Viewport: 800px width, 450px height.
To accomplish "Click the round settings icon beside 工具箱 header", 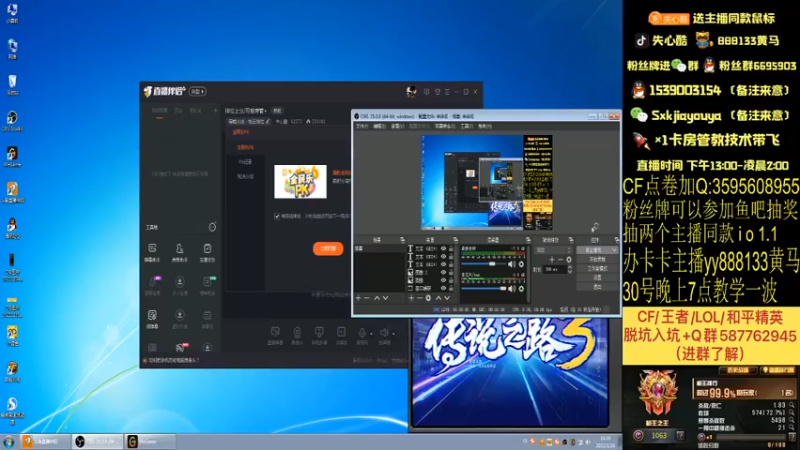I will point(212,227).
